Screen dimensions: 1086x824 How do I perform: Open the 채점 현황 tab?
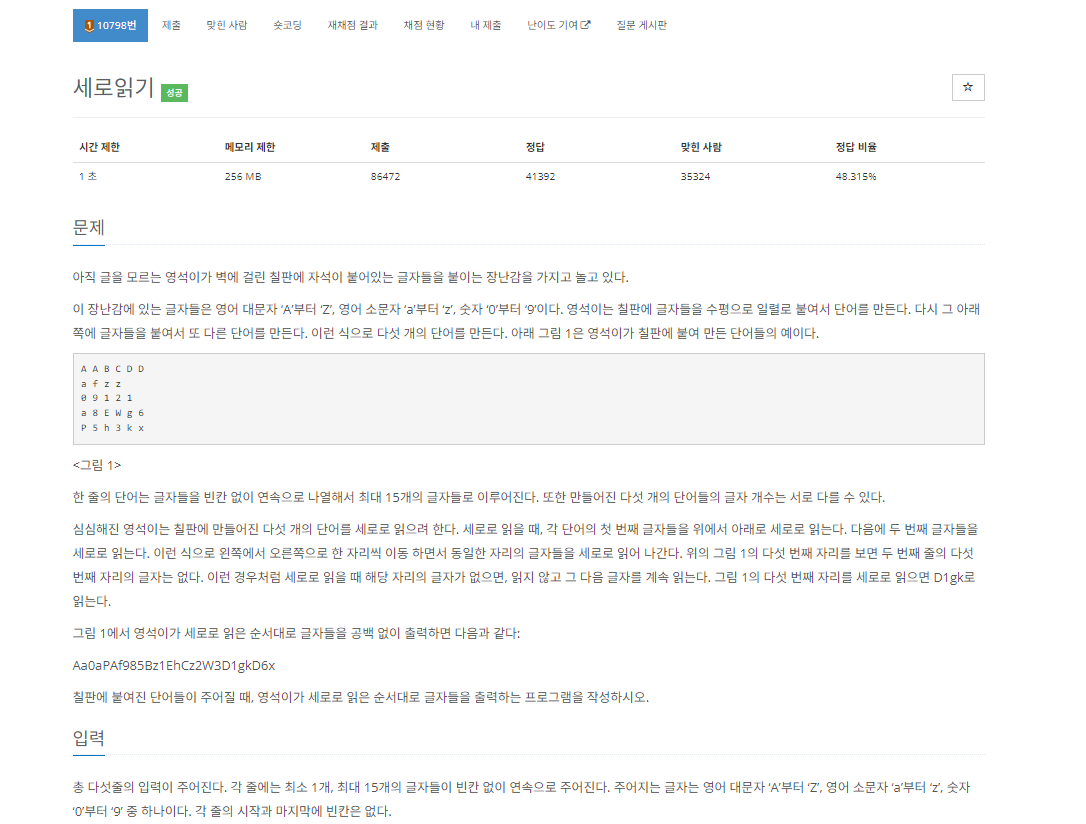(x=424, y=26)
